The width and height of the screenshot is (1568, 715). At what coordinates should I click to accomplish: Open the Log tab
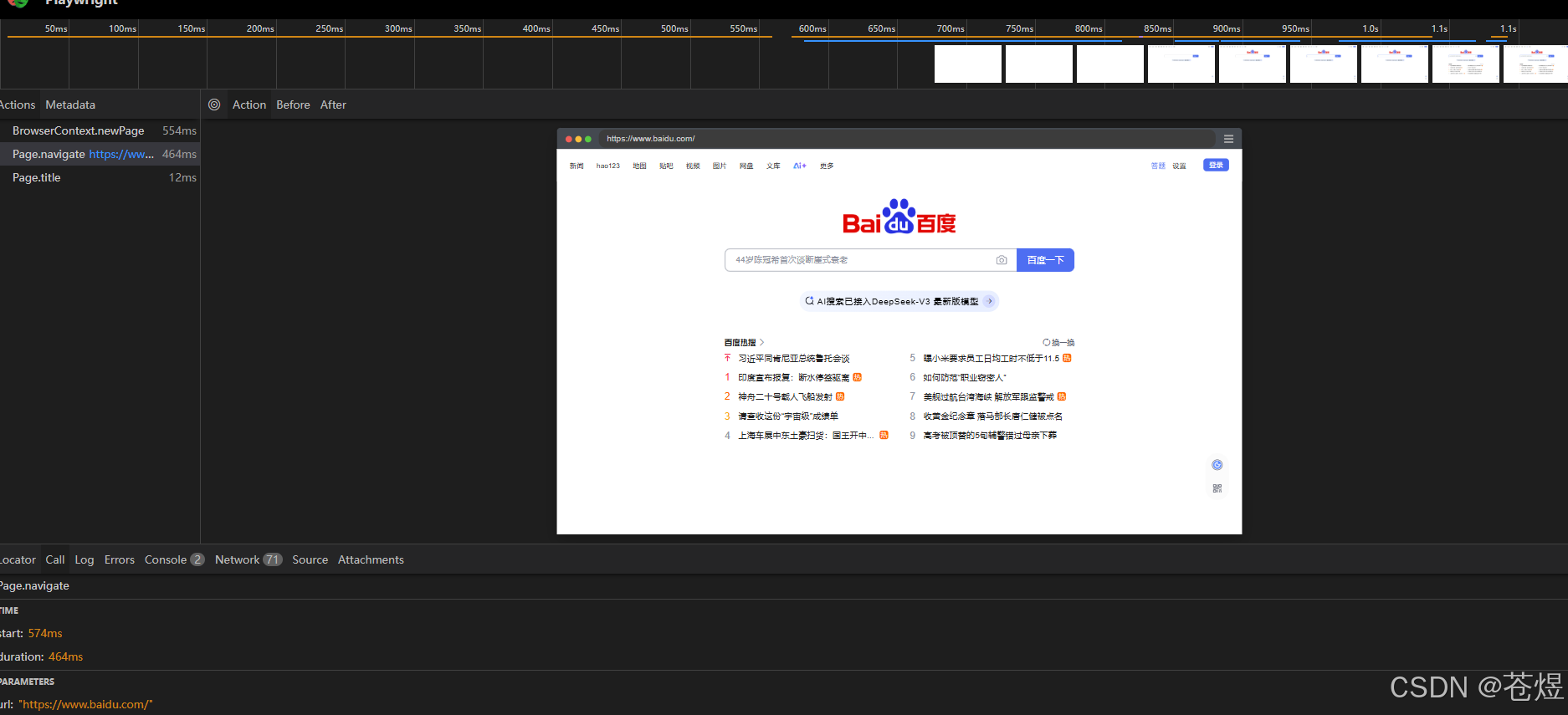pos(85,559)
